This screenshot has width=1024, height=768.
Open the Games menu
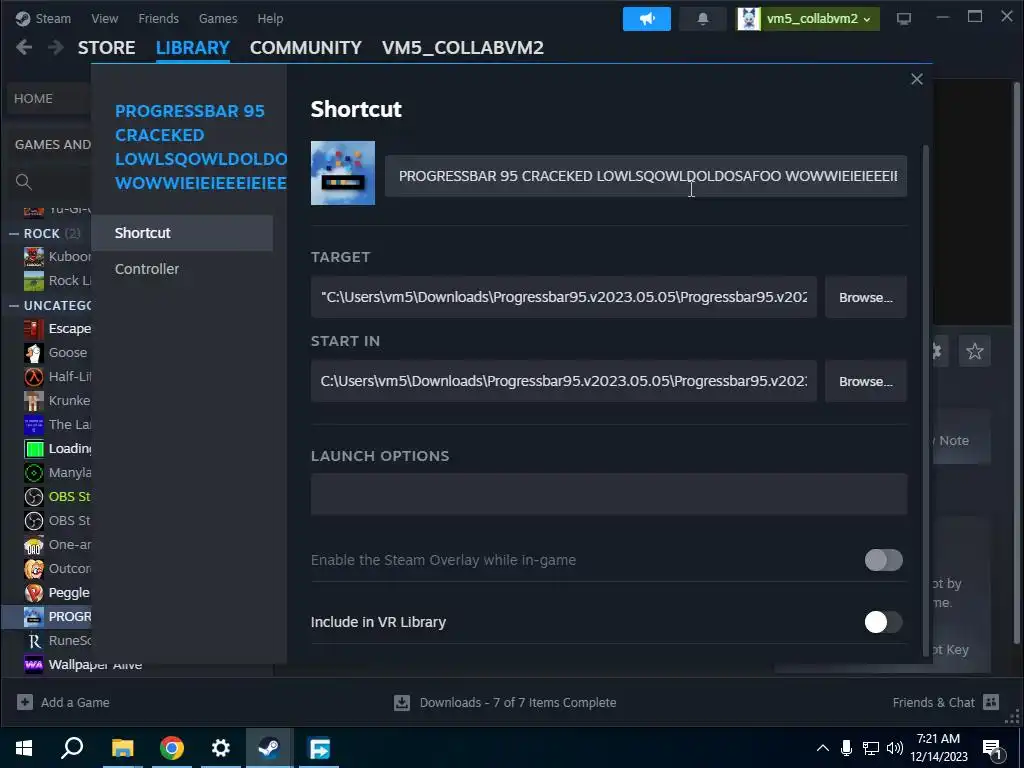[218, 18]
